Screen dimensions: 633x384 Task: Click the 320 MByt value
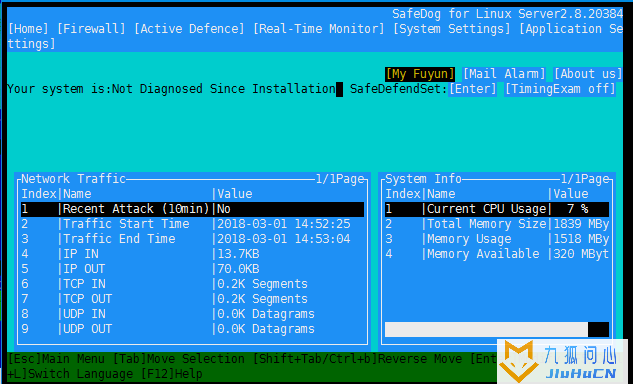[581, 254]
